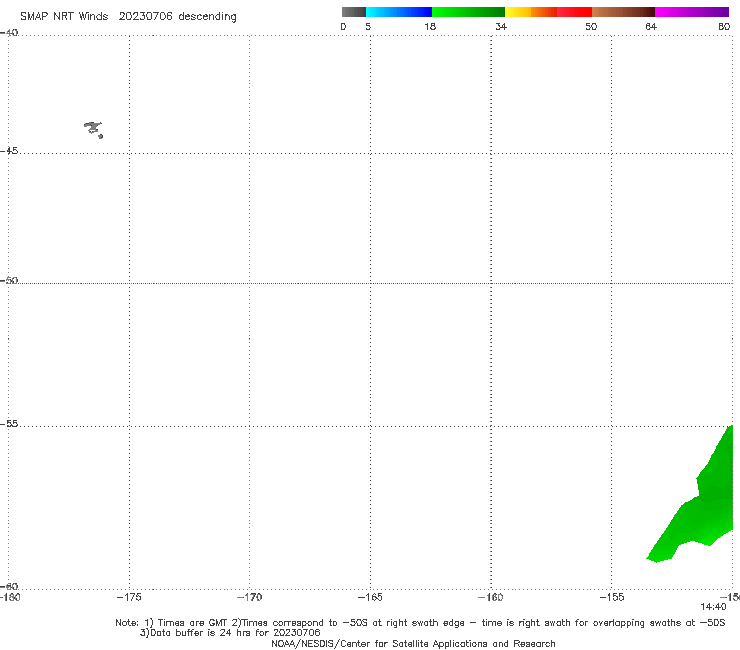Click the colorbar label '18'

[430, 27]
